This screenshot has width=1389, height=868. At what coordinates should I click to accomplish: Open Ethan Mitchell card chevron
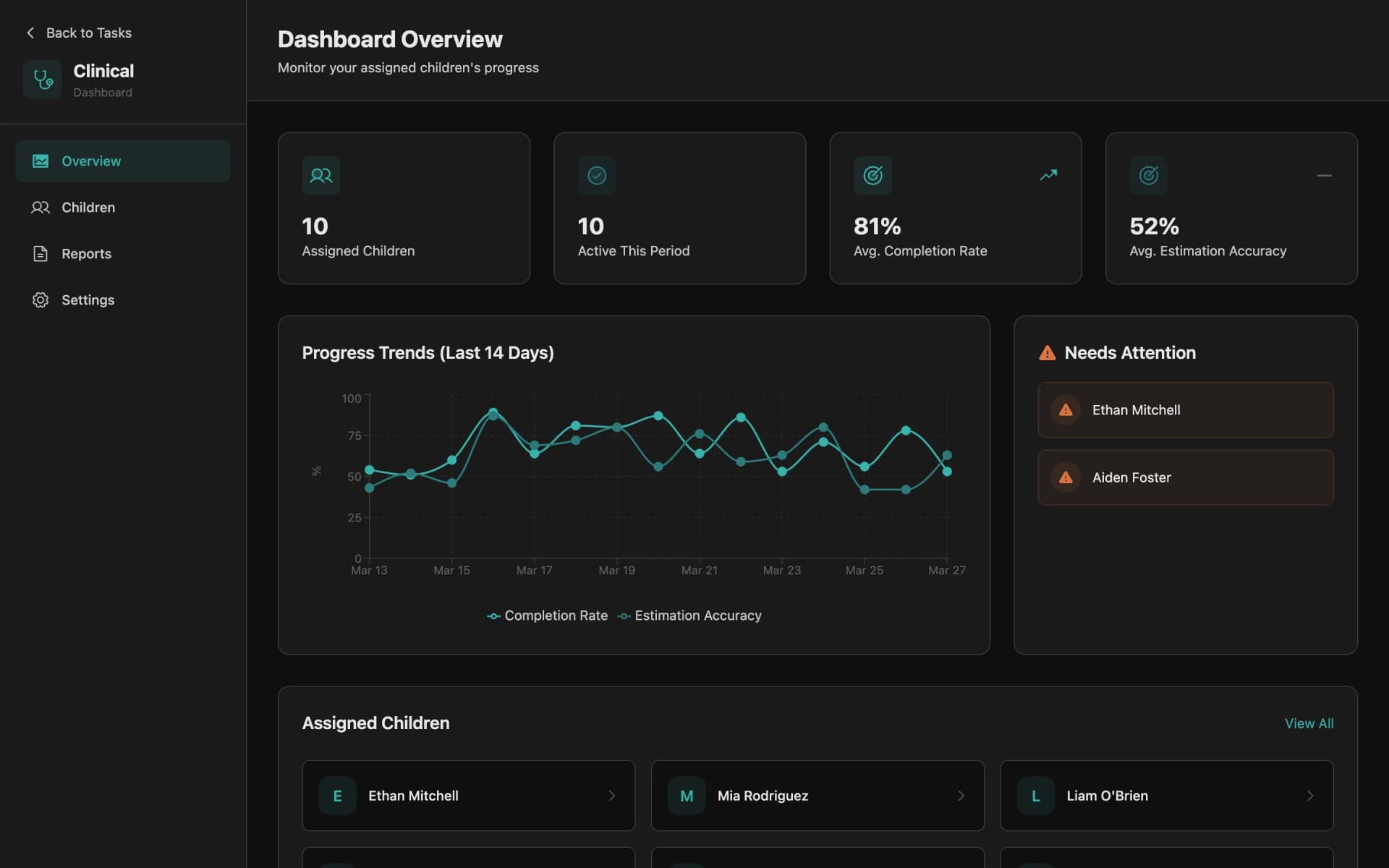[612, 796]
